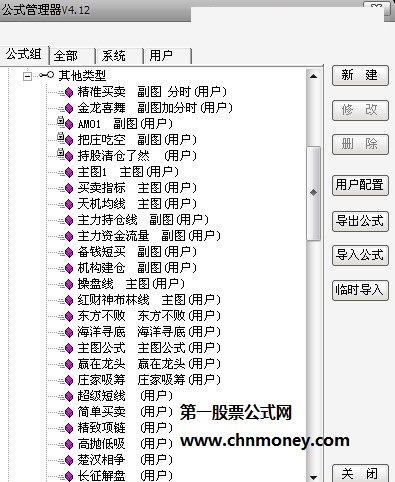Click the 删除 button
Screen dimensions: 395x482
coord(360,144)
